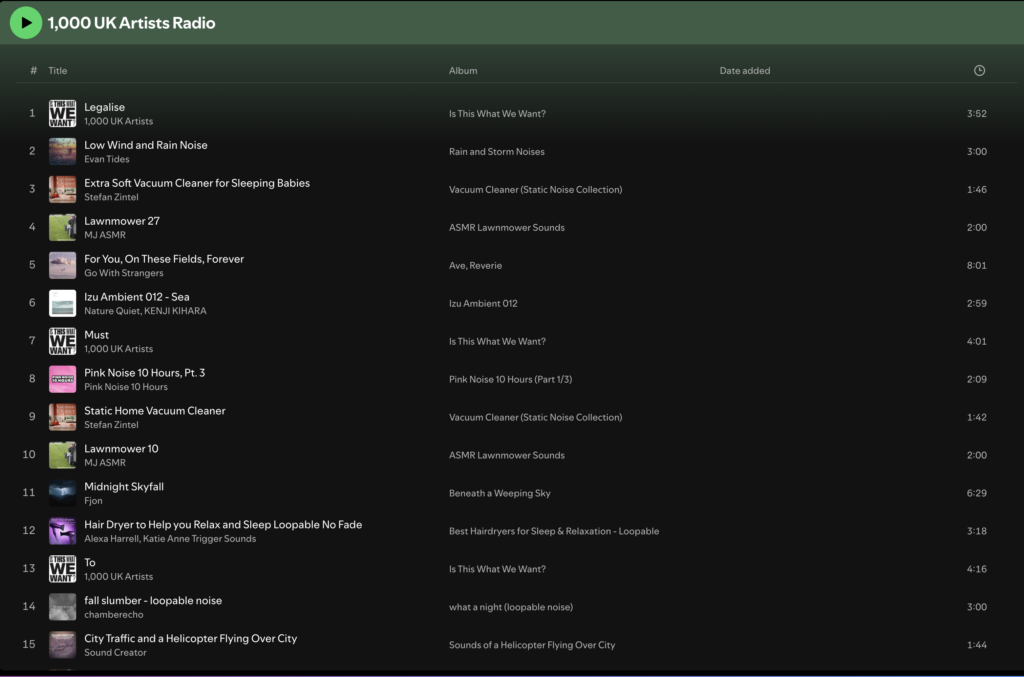Open artist Go With Strangers
Viewport: 1024px width, 677px height.
pyautogui.click(x=123, y=273)
